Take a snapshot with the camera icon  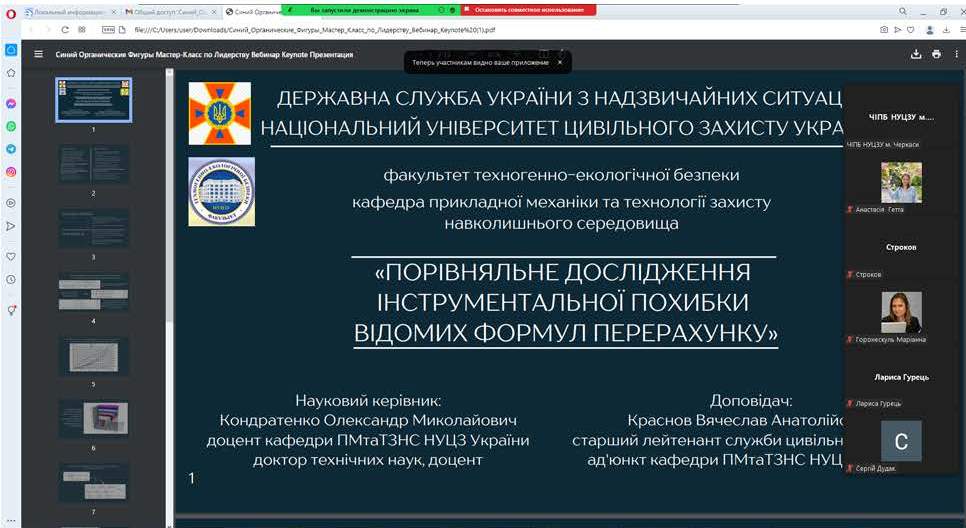[x=884, y=30]
